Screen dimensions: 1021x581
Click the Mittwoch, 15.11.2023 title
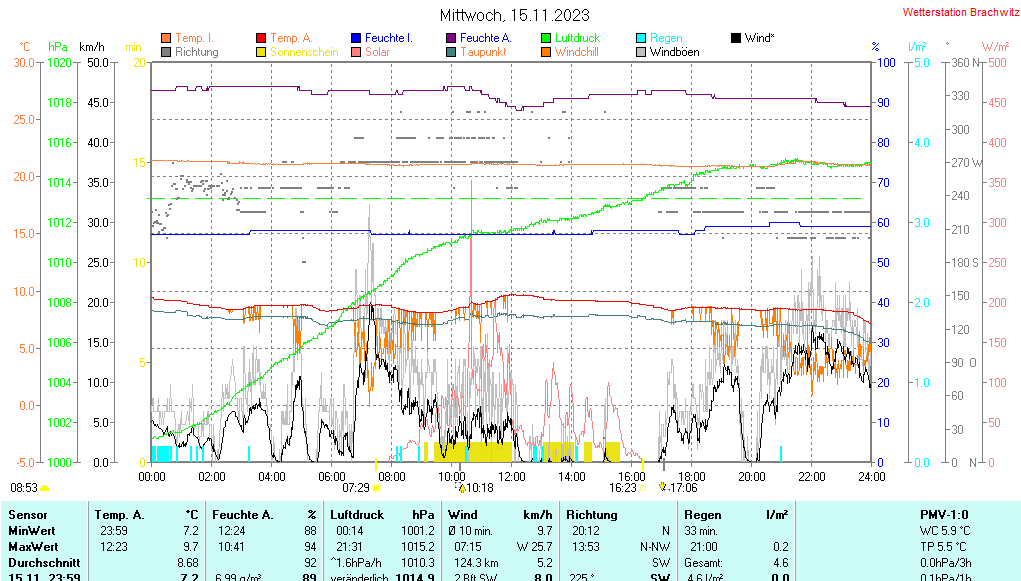click(x=514, y=15)
